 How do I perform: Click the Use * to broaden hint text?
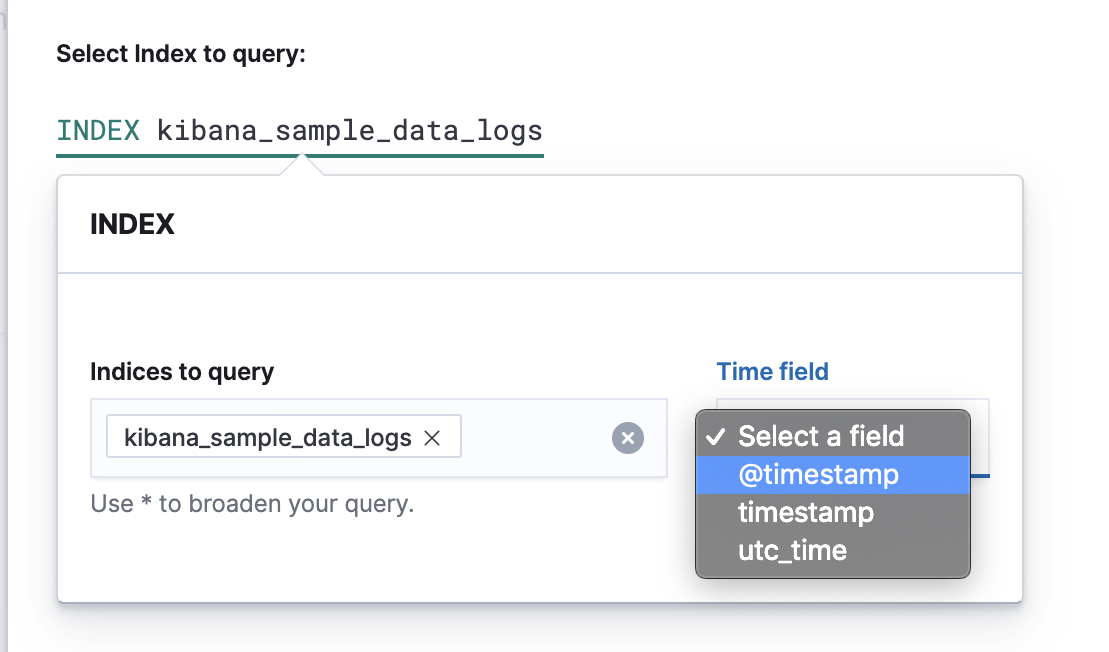point(252,504)
